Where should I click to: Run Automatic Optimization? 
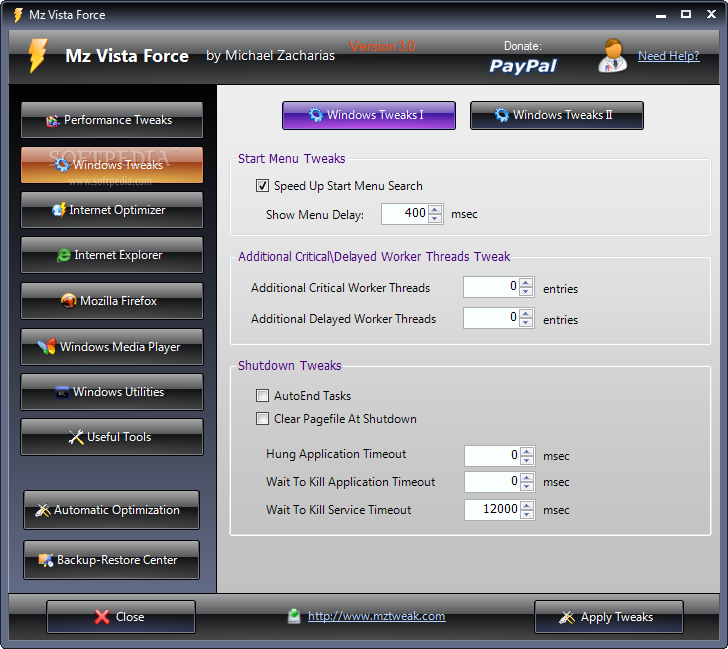[x=111, y=510]
